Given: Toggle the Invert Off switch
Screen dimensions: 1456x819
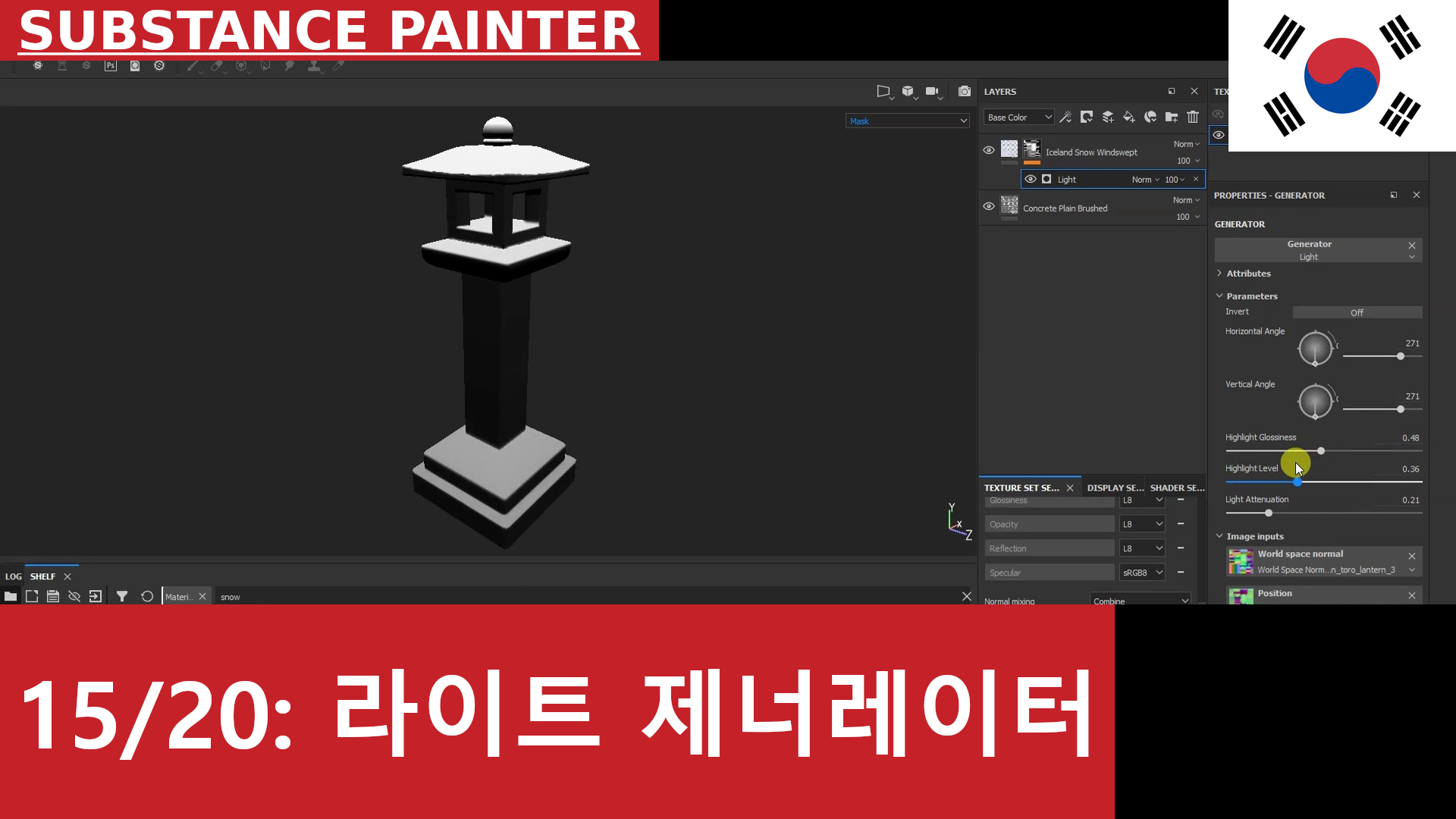Looking at the screenshot, I should pyautogui.click(x=1357, y=312).
